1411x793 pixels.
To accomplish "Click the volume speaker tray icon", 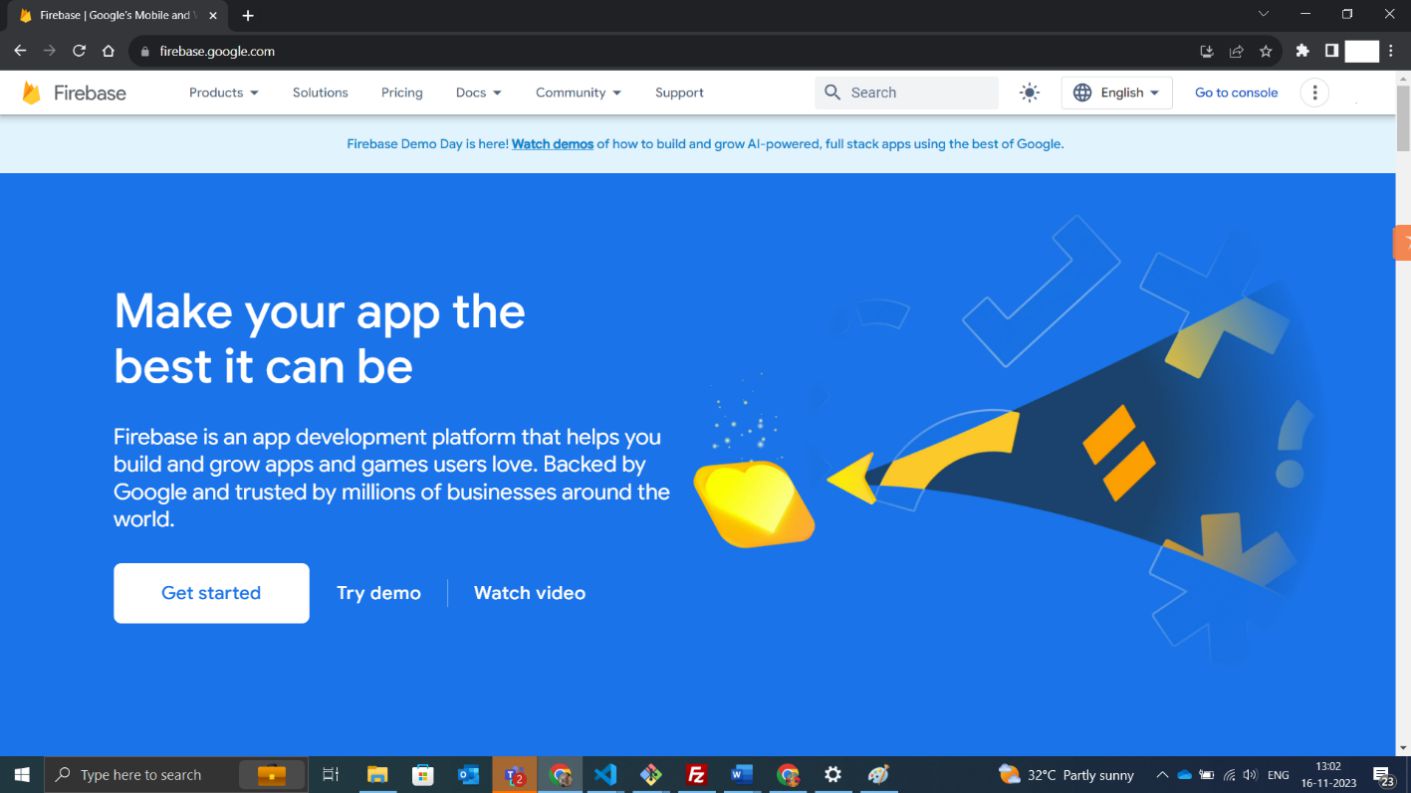I will click(1250, 775).
